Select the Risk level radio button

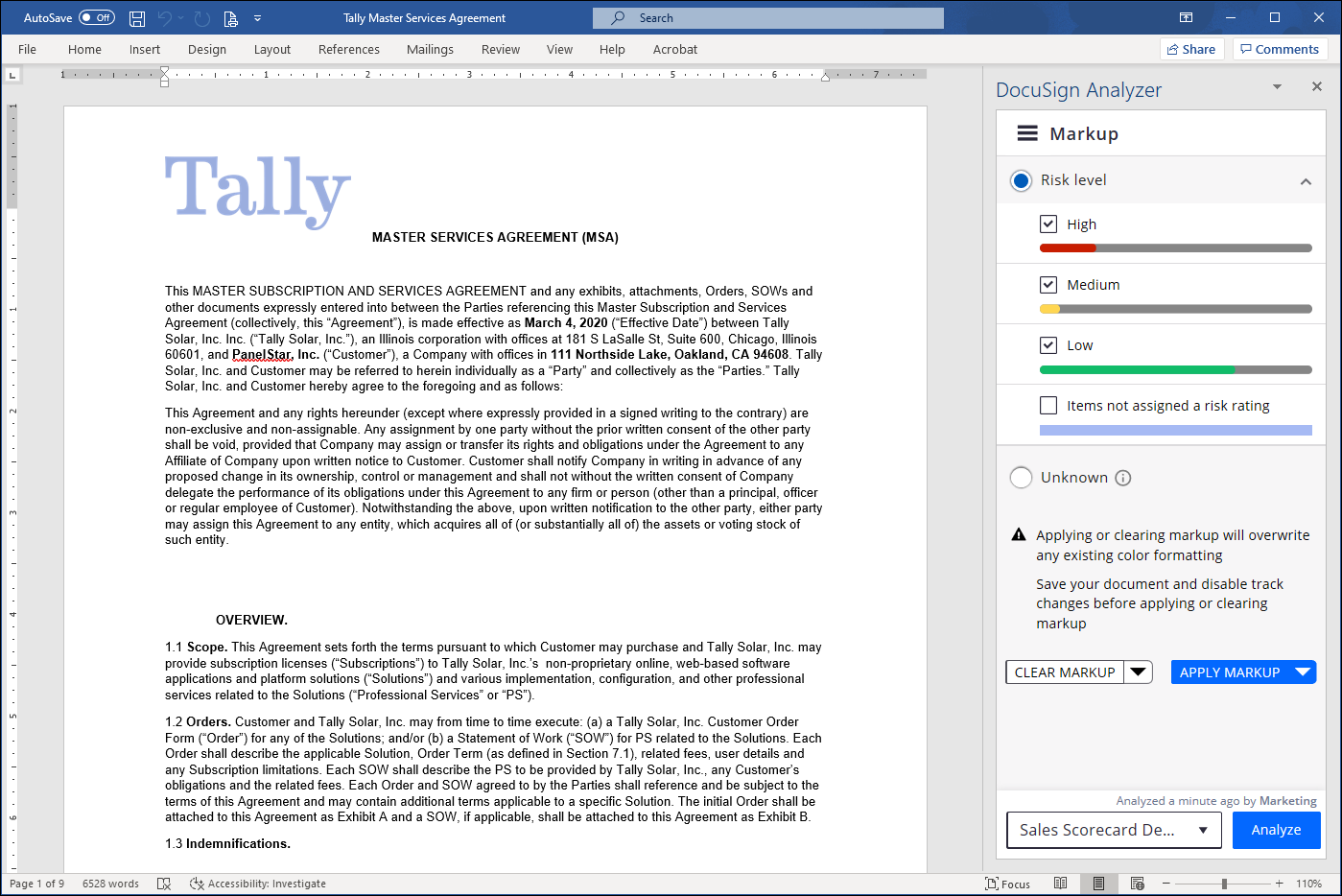coord(1021,180)
